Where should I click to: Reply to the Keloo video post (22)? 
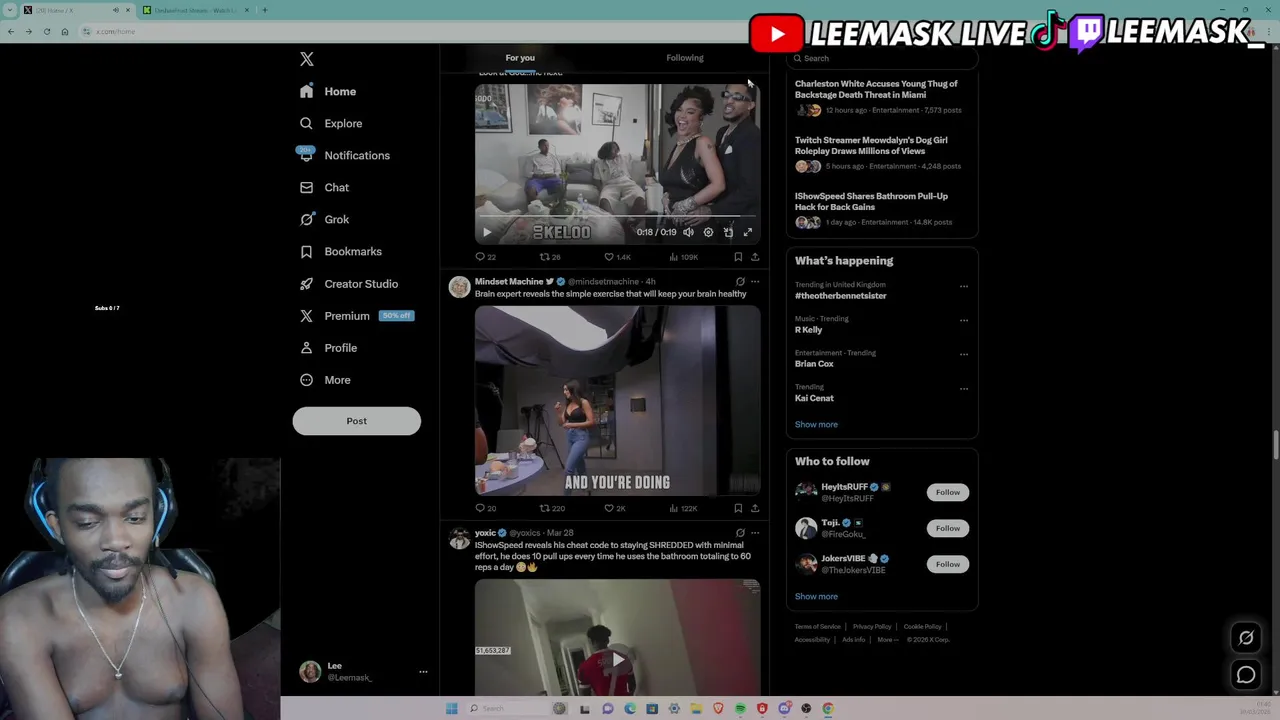[485, 257]
